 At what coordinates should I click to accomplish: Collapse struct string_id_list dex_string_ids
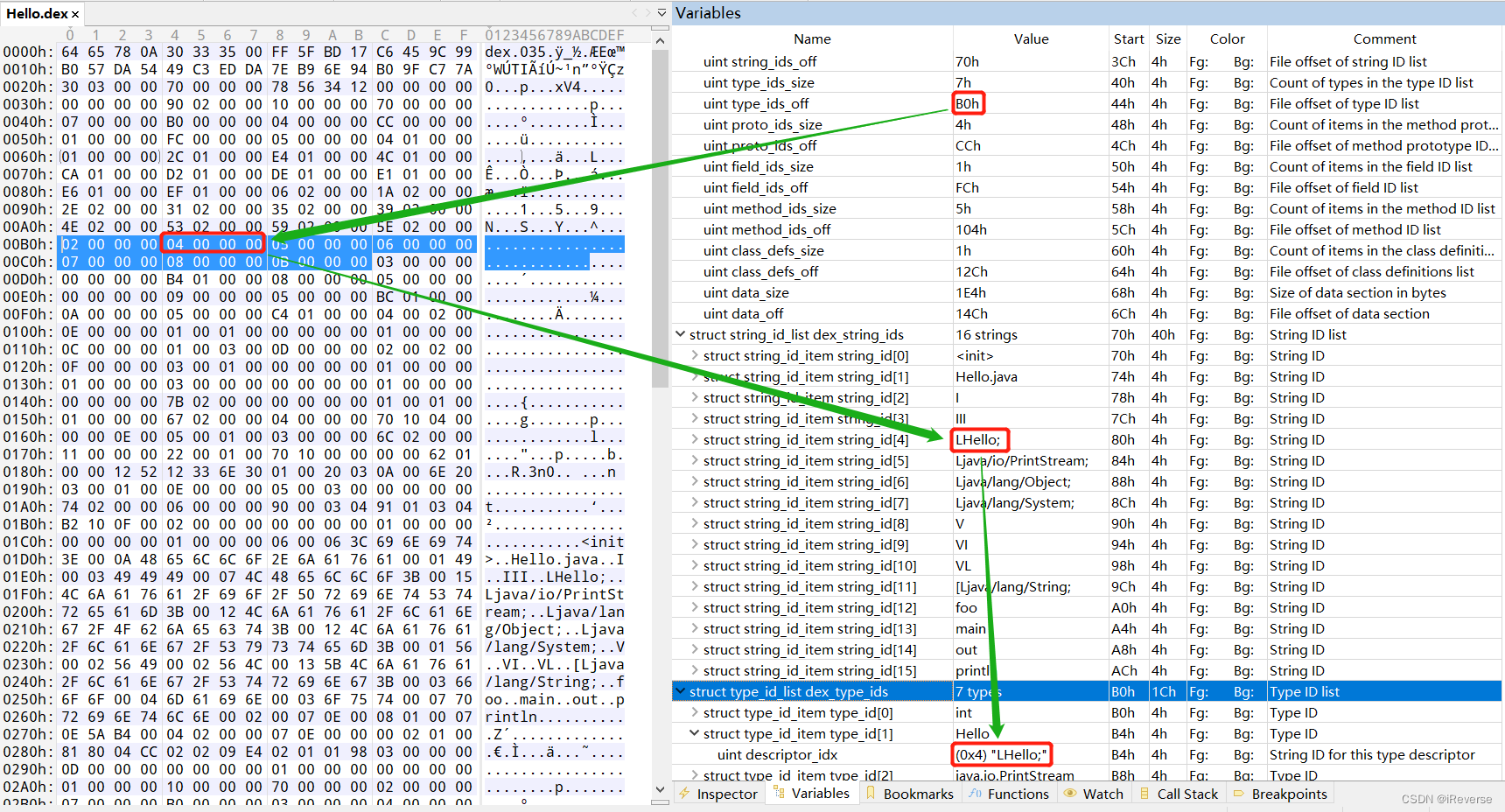pos(681,334)
